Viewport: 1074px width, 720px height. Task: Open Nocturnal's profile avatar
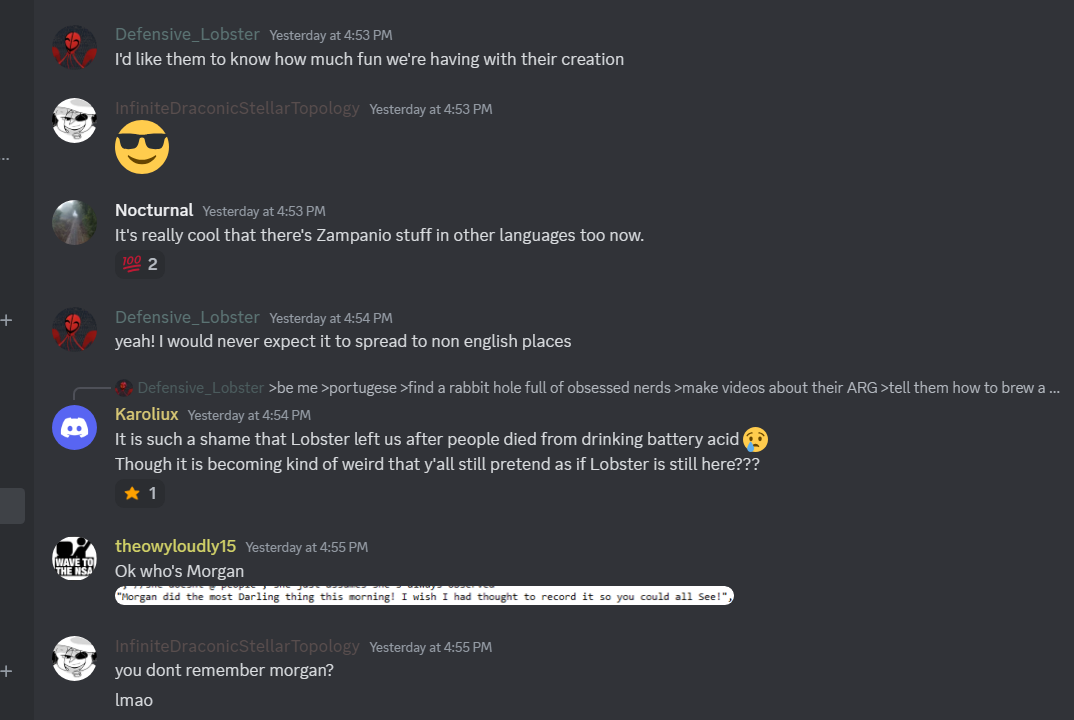(x=74, y=223)
